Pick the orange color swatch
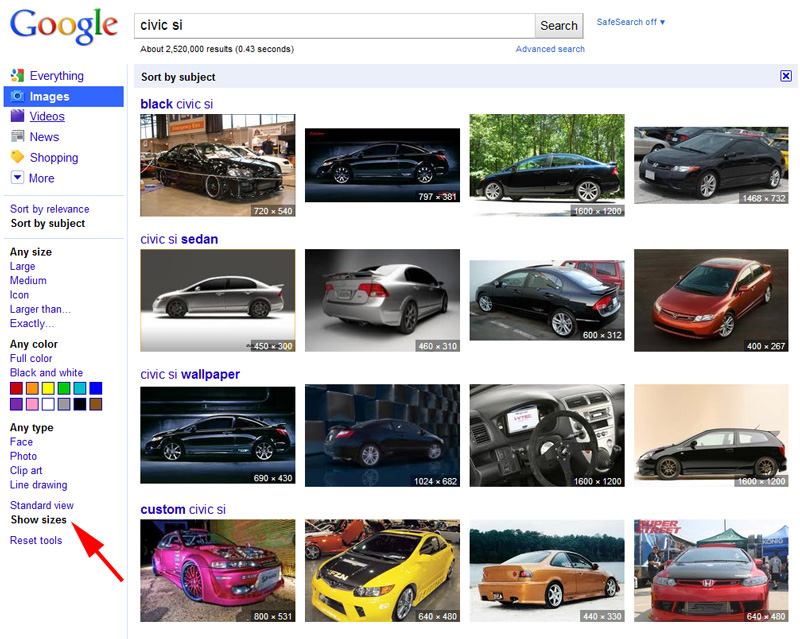The image size is (800, 639). (x=32, y=388)
